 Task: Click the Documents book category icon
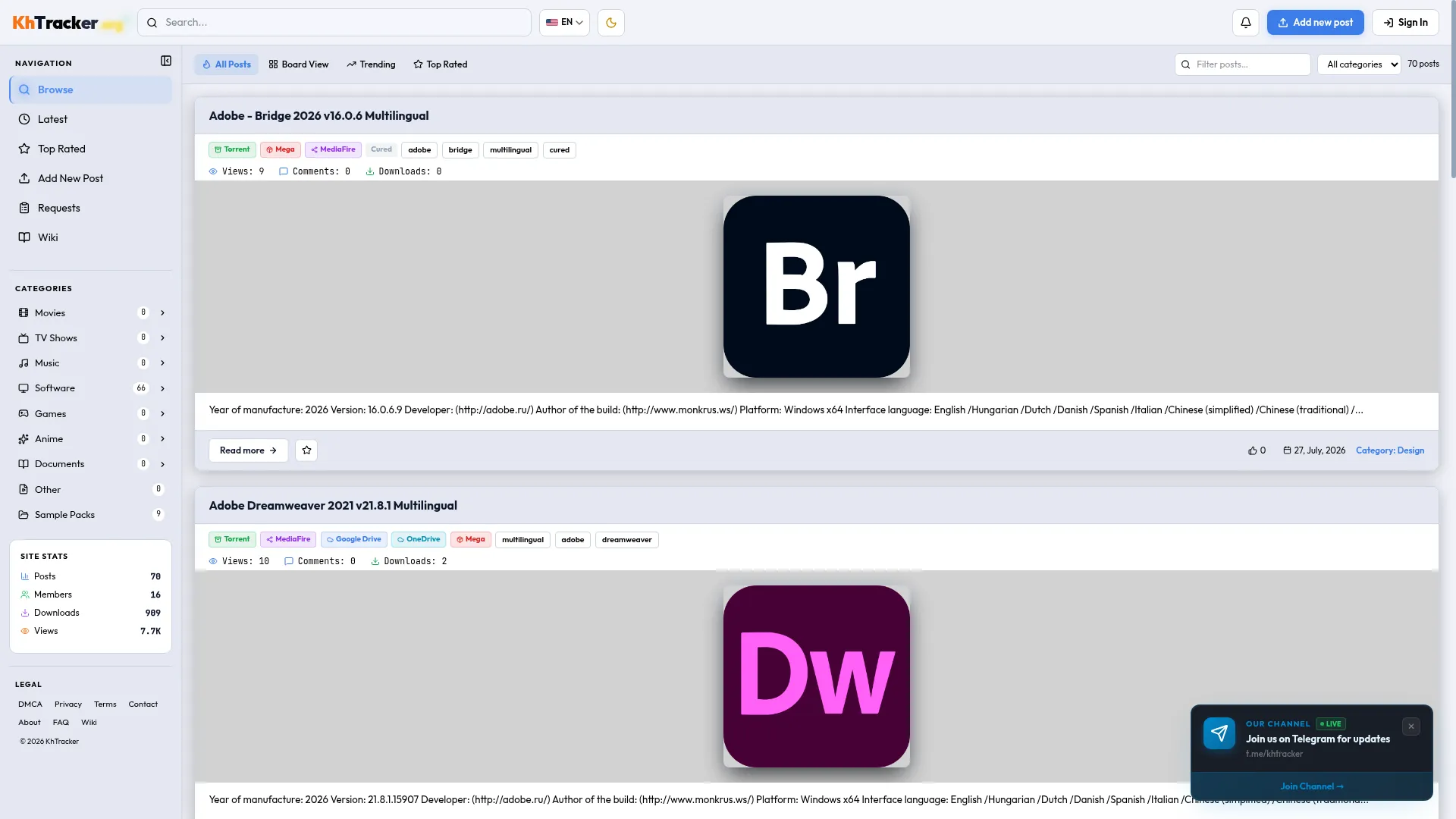coord(24,464)
